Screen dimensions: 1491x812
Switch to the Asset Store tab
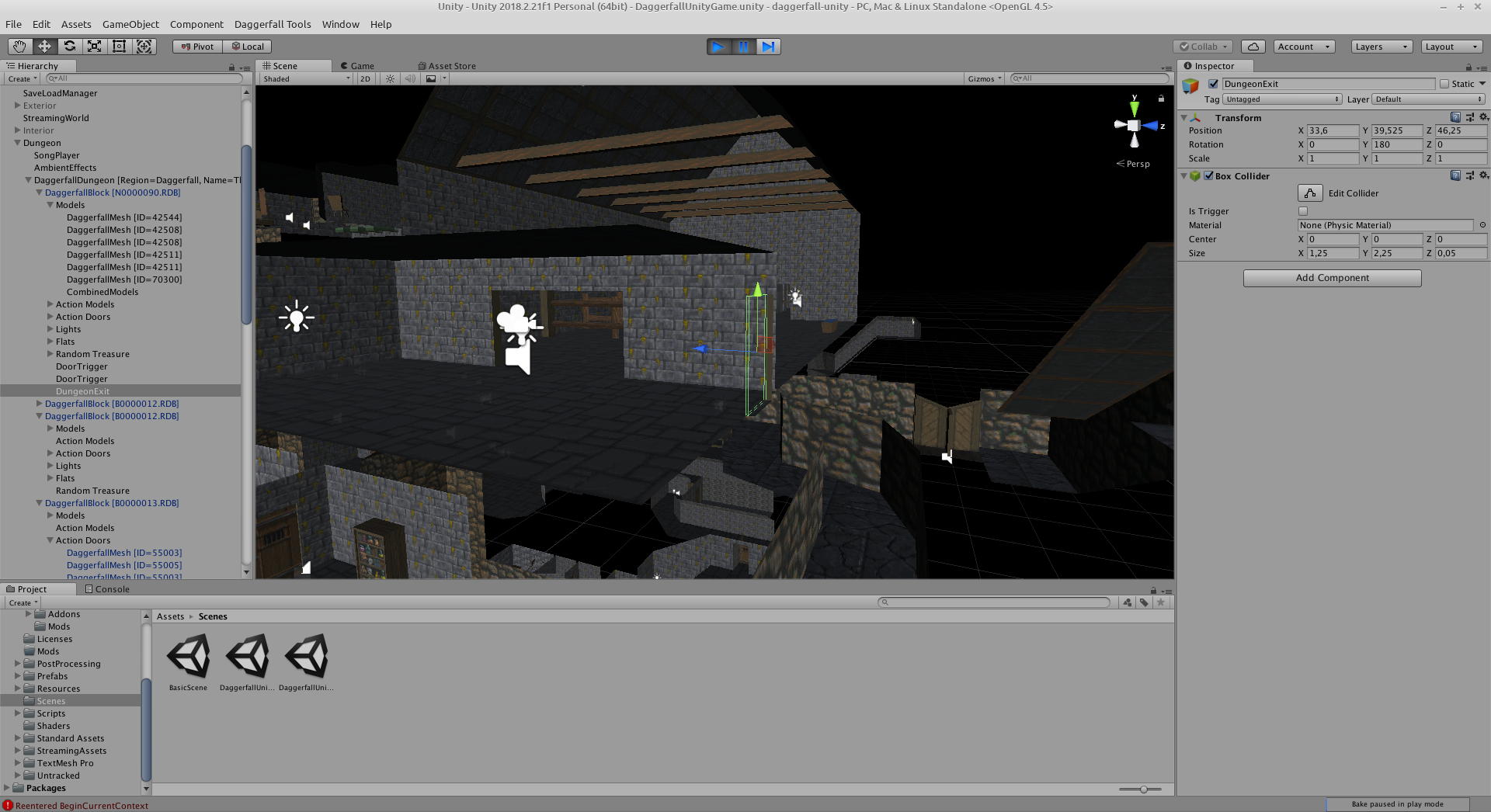[x=447, y=66]
